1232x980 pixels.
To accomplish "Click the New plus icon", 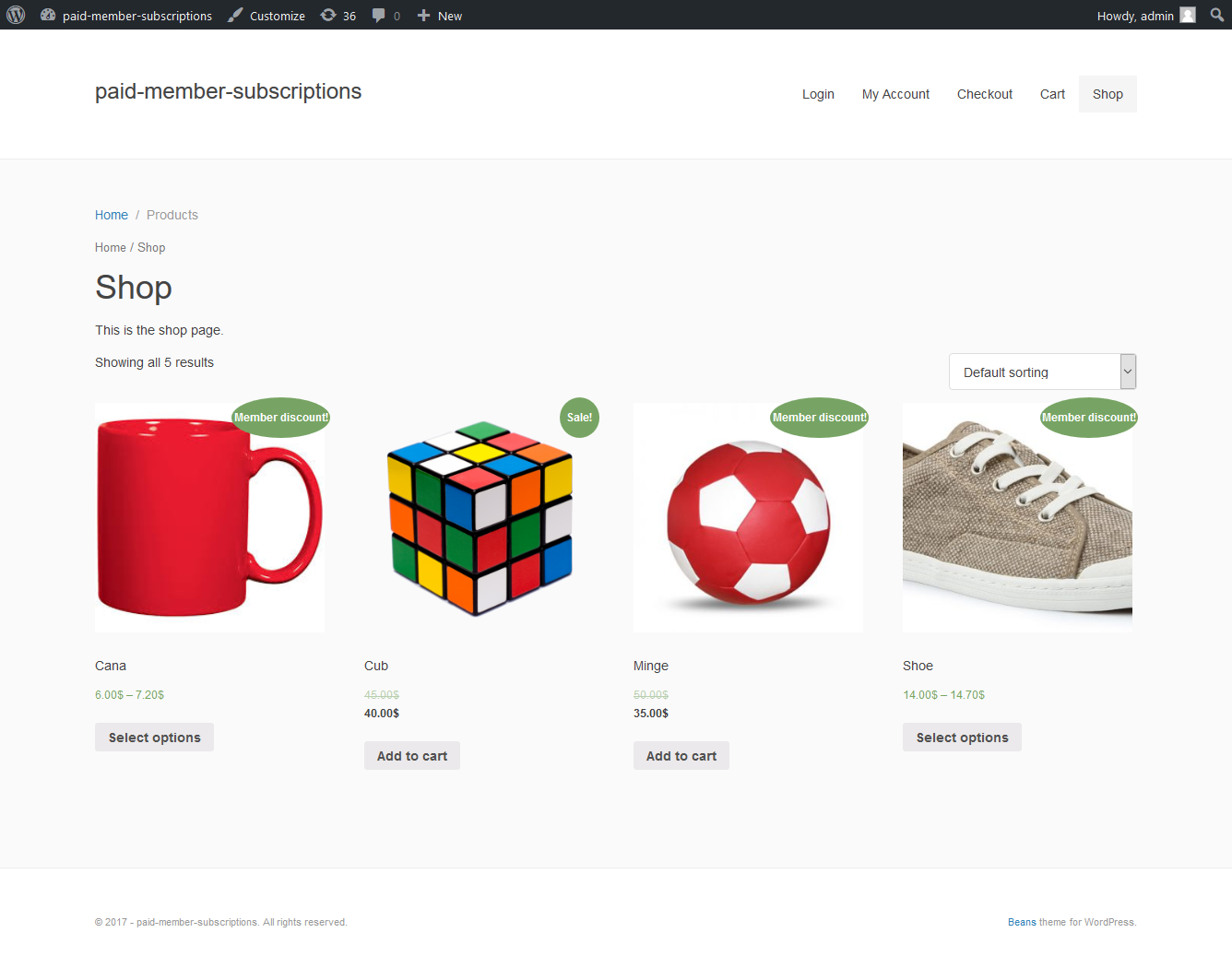I will 423,16.
